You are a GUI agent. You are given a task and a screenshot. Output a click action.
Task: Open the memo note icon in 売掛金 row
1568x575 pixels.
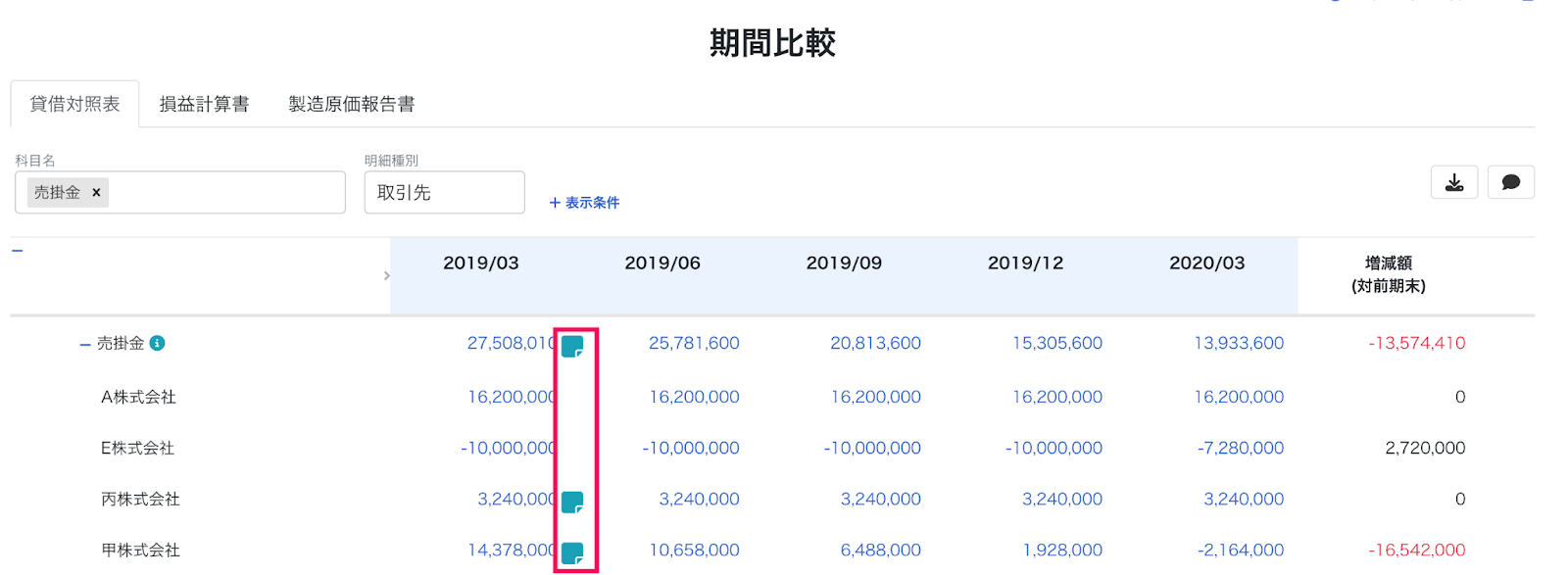pyautogui.click(x=572, y=346)
